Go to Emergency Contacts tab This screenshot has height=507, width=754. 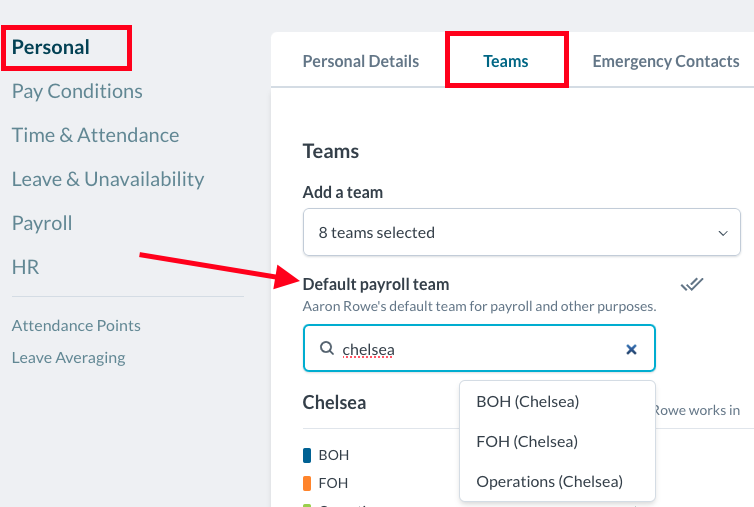[665, 61]
